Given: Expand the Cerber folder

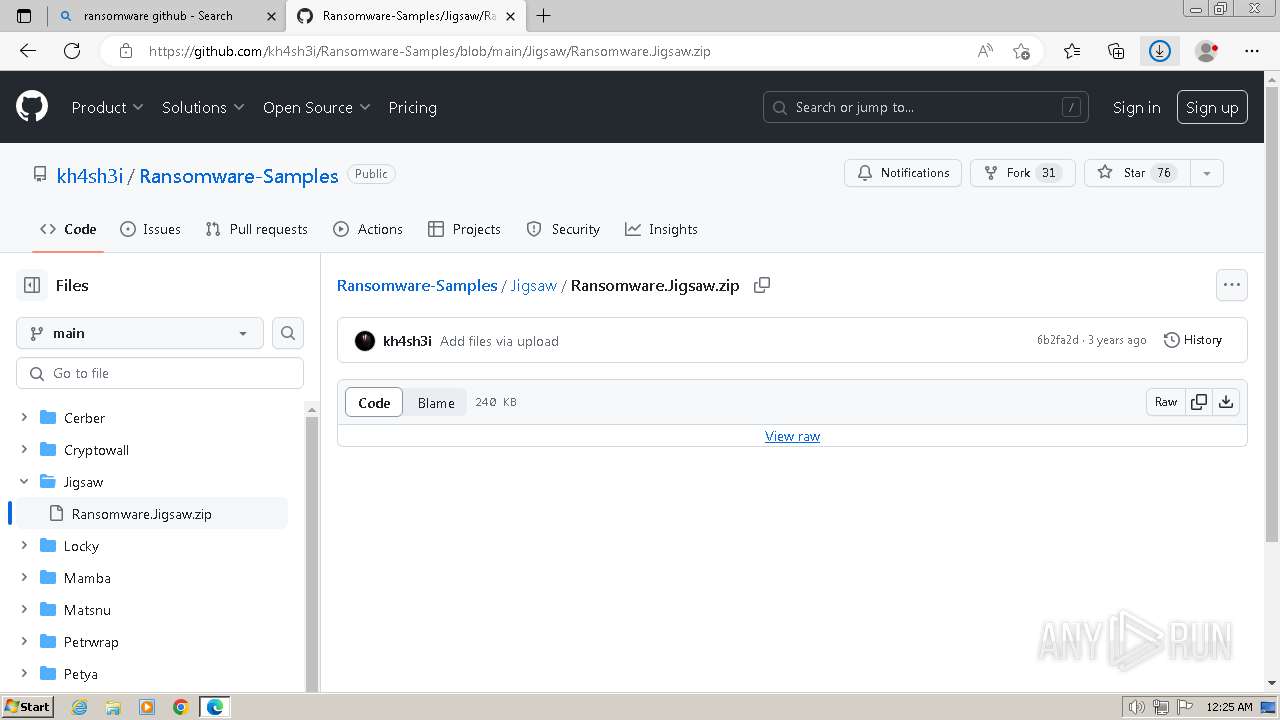Looking at the screenshot, I should click(x=24, y=417).
